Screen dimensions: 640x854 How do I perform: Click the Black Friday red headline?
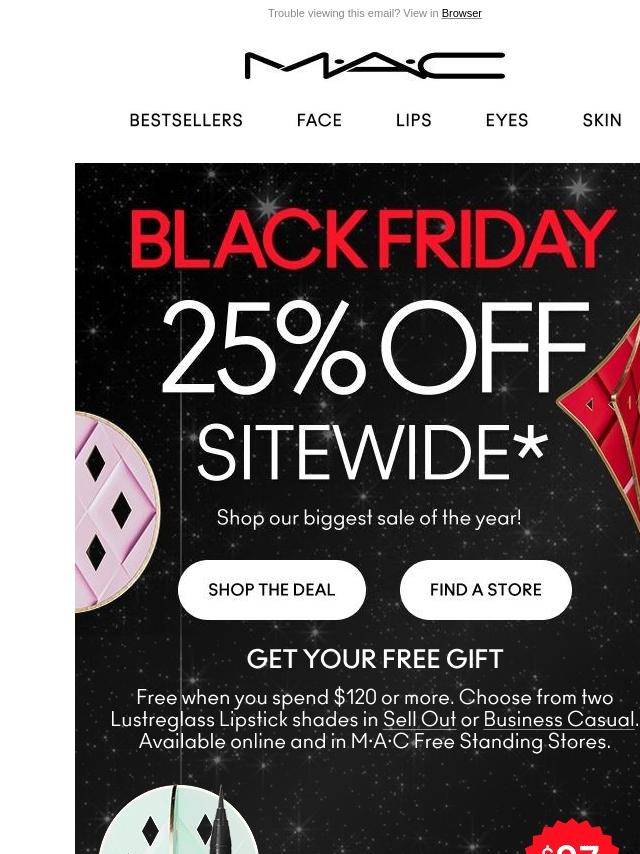(374, 240)
